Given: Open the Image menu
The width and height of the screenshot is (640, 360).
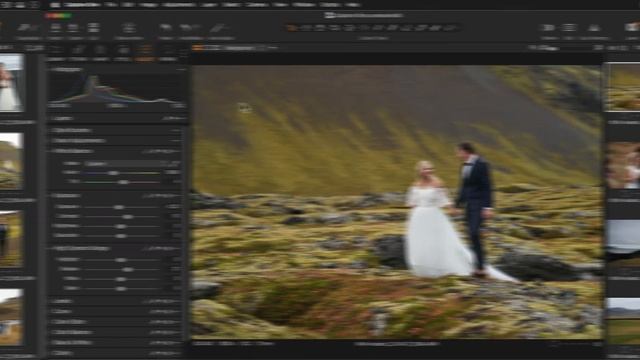Looking at the screenshot, I should pos(148,5).
